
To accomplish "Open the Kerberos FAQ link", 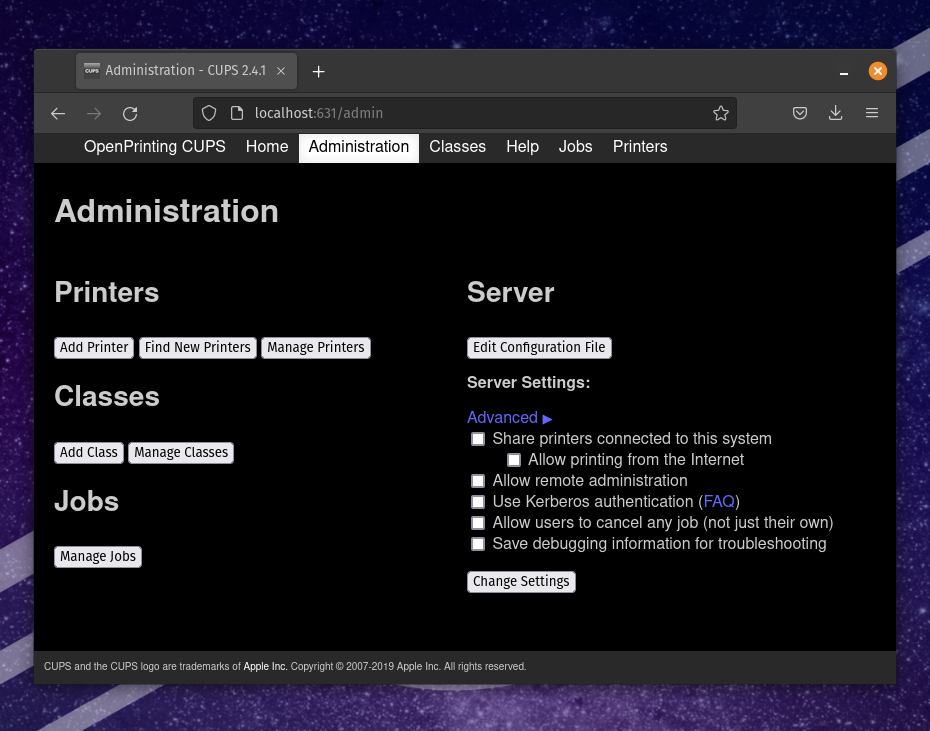I will [x=719, y=502].
